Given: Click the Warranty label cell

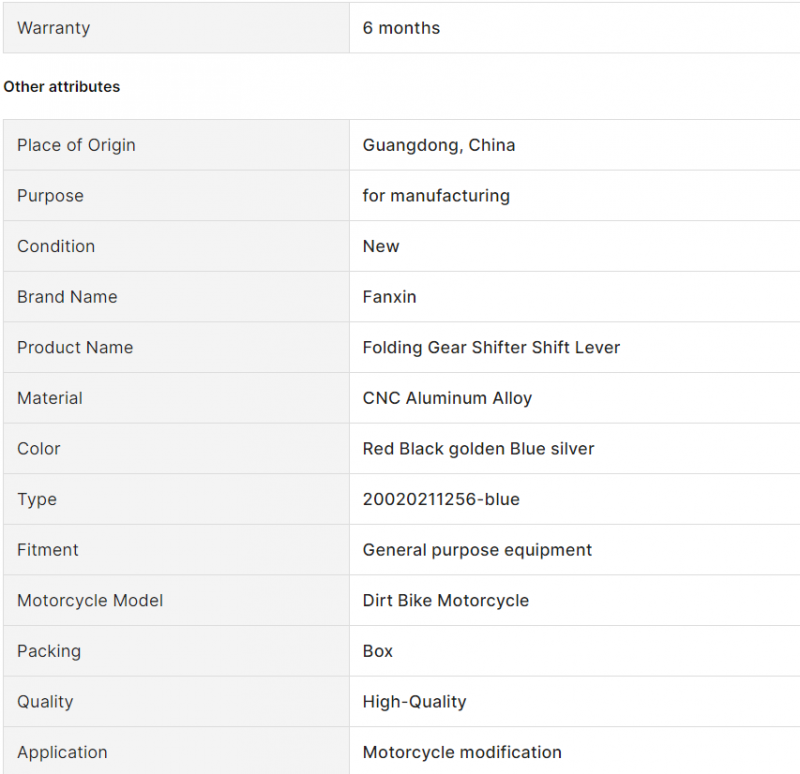Looking at the screenshot, I should pos(176,28).
